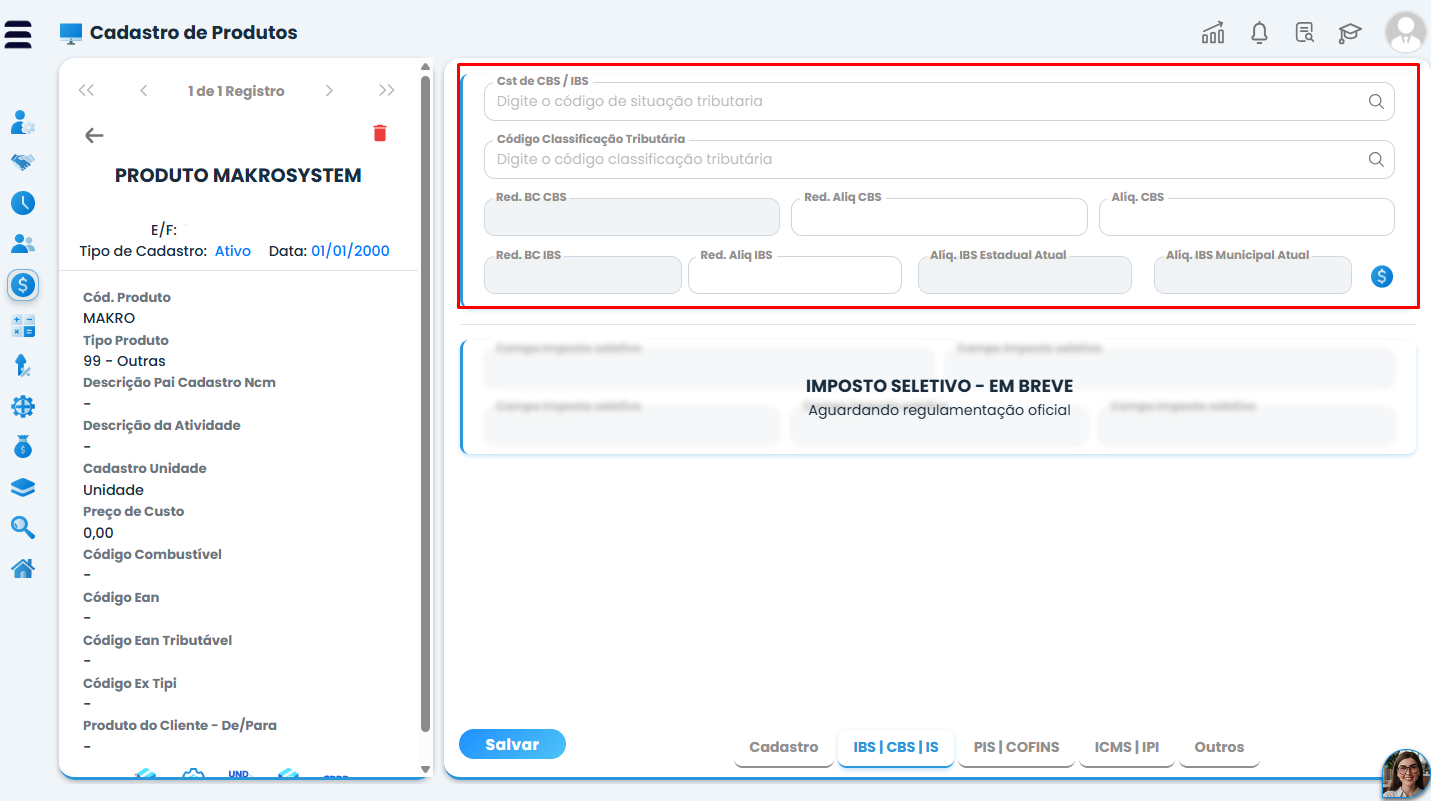Open the assistant avatar chat
Viewport: 1431px width, 801px height.
[1406, 774]
